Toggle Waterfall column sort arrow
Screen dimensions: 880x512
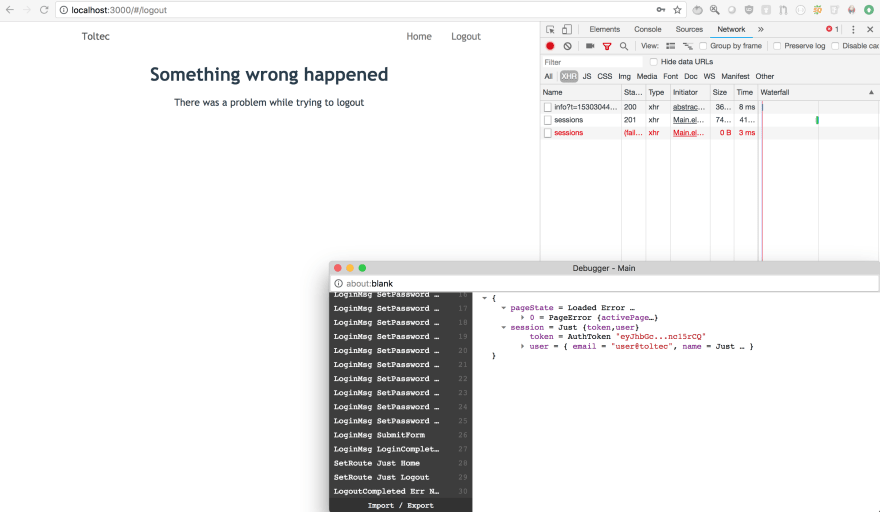(871, 92)
